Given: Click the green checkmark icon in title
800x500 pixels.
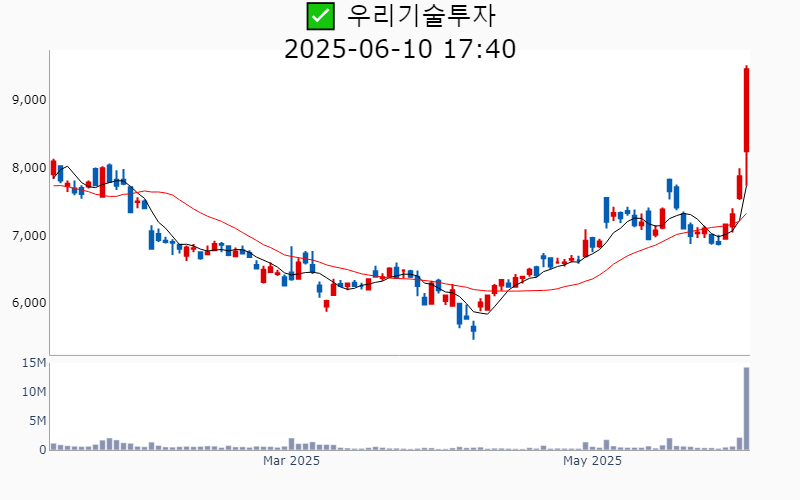Looking at the screenshot, I should 320,16.
